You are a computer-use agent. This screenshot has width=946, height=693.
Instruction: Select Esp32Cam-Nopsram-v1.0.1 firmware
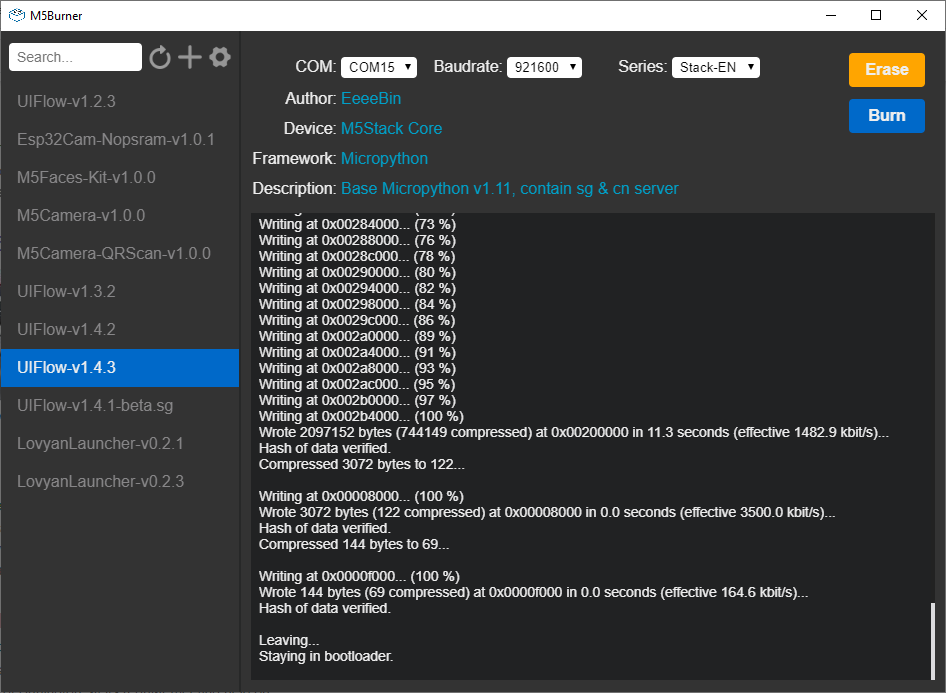(x=120, y=139)
